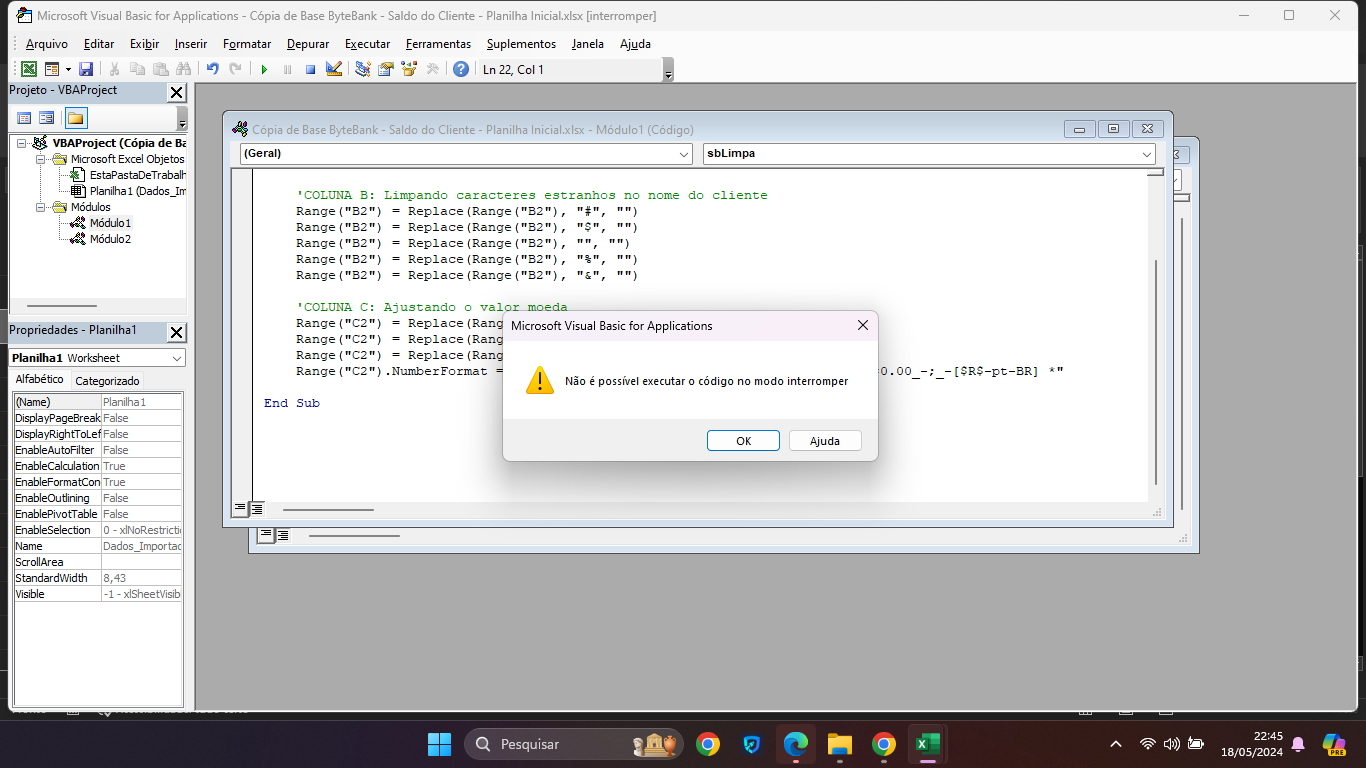The width and height of the screenshot is (1366, 768).
Task: Click the Paste toolbar icon
Action: pyautogui.click(x=160, y=69)
